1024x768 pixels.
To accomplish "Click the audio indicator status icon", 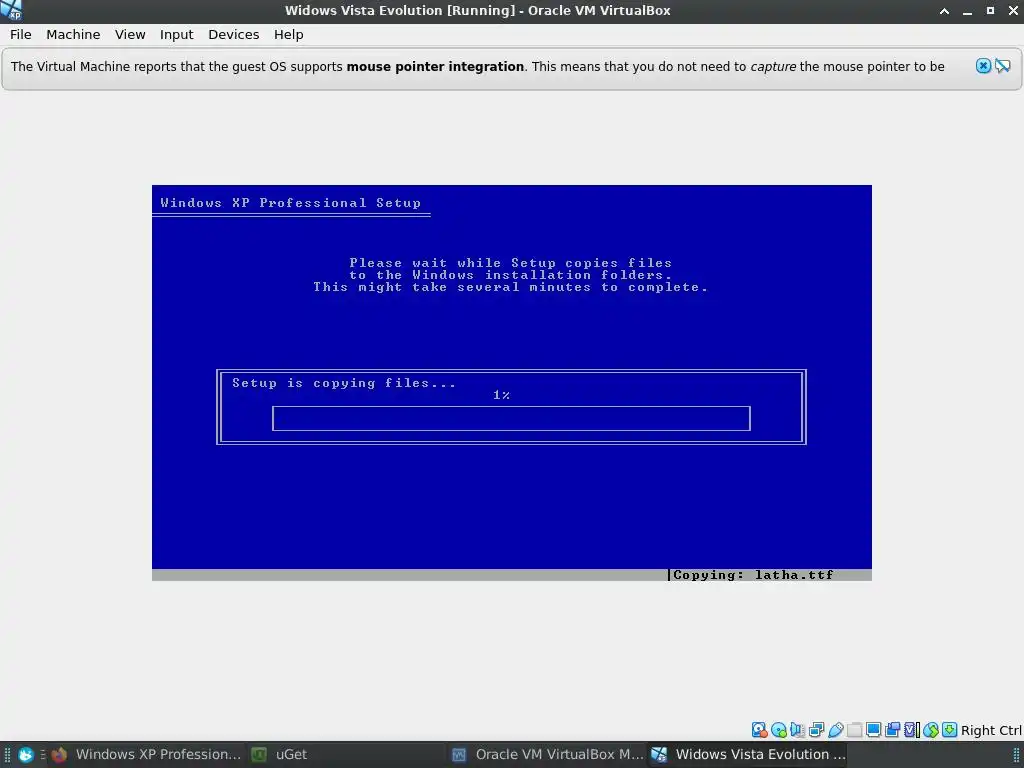I will pyautogui.click(x=797, y=729).
